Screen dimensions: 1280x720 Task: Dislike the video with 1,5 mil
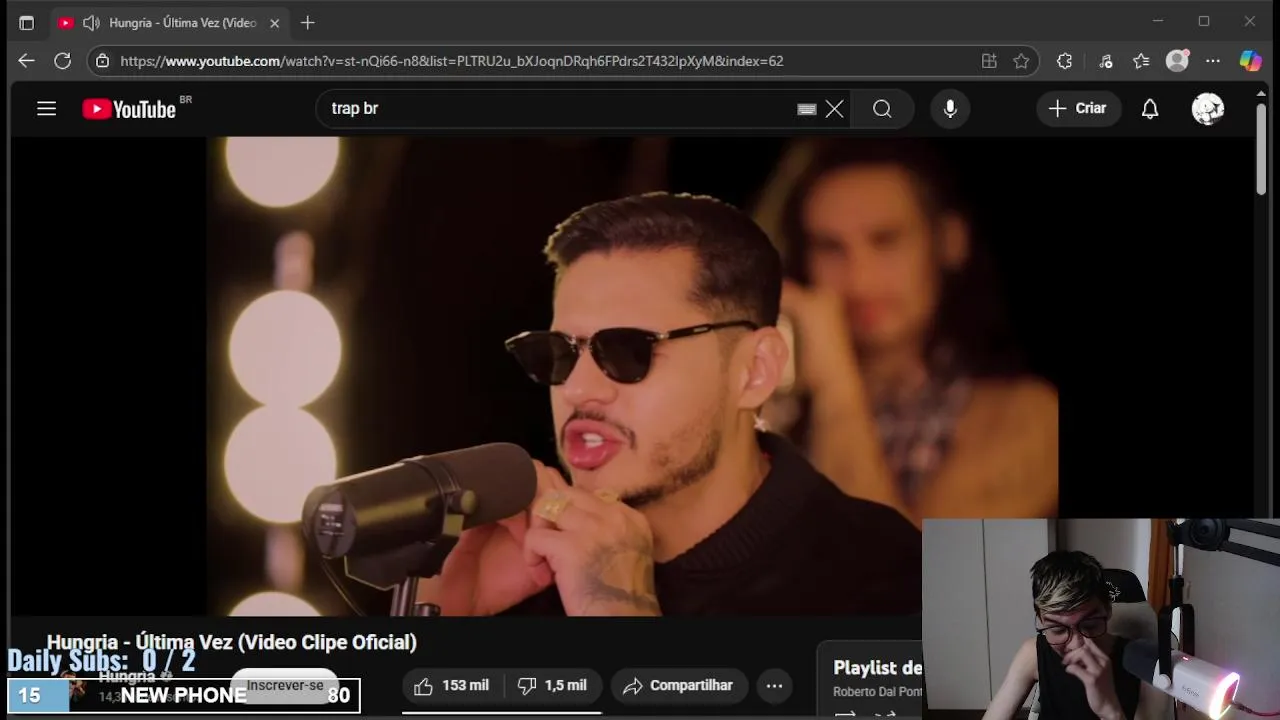[x=552, y=686]
